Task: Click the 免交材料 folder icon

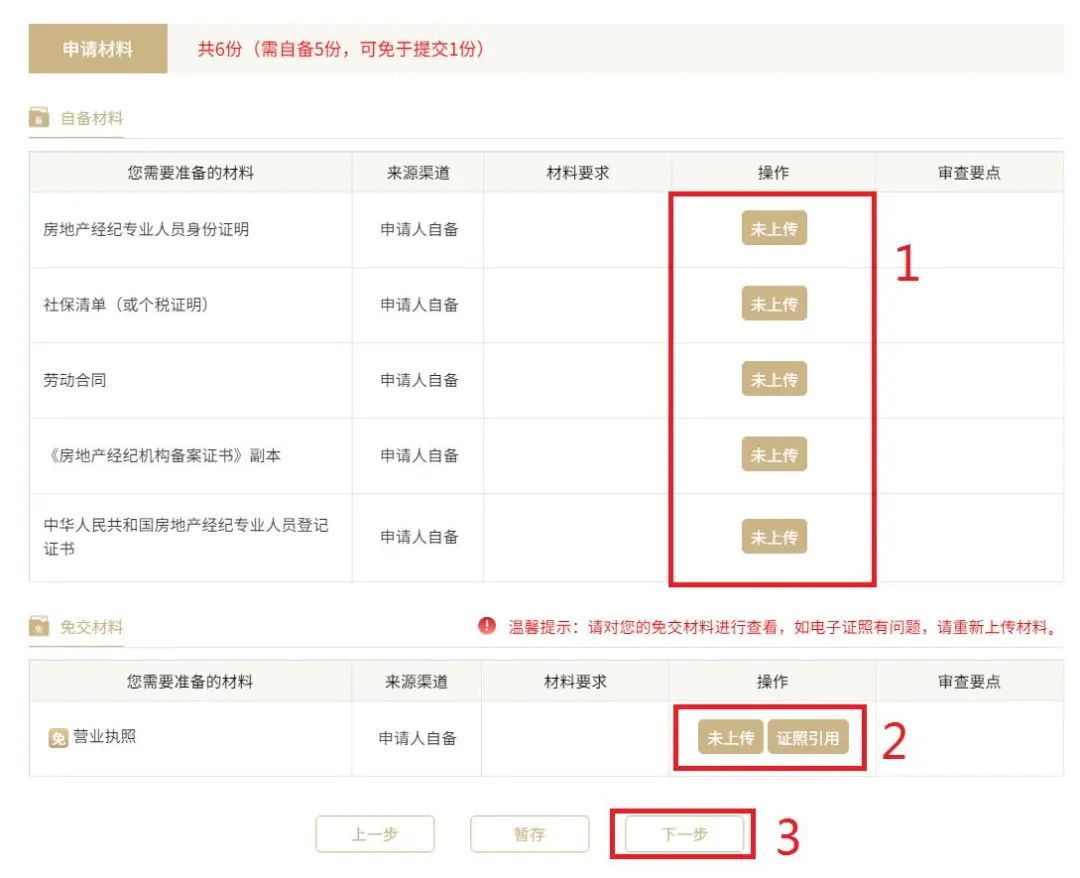Action: pos(39,628)
